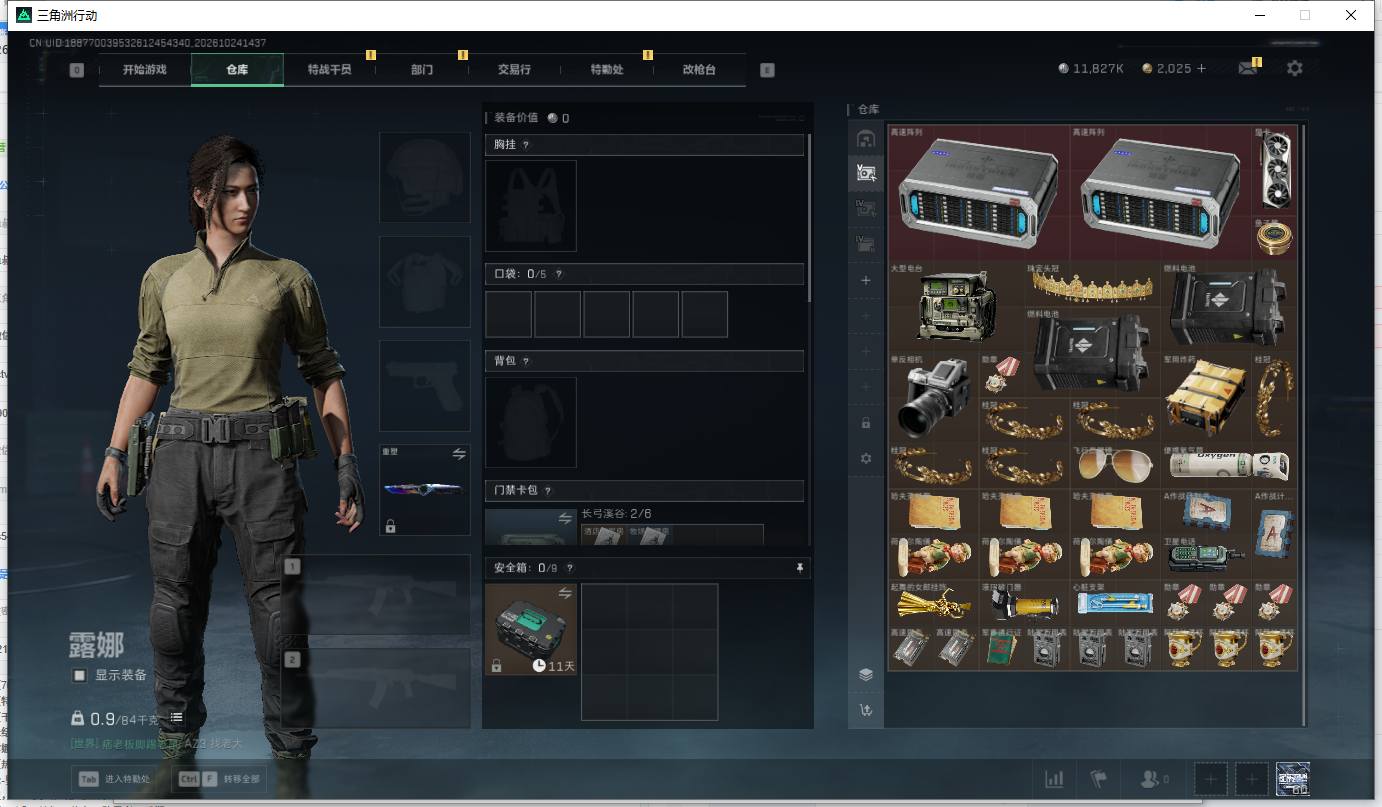Show help for 门禁卡包 section
This screenshot has width=1382, height=807.
pyautogui.click(x=548, y=491)
